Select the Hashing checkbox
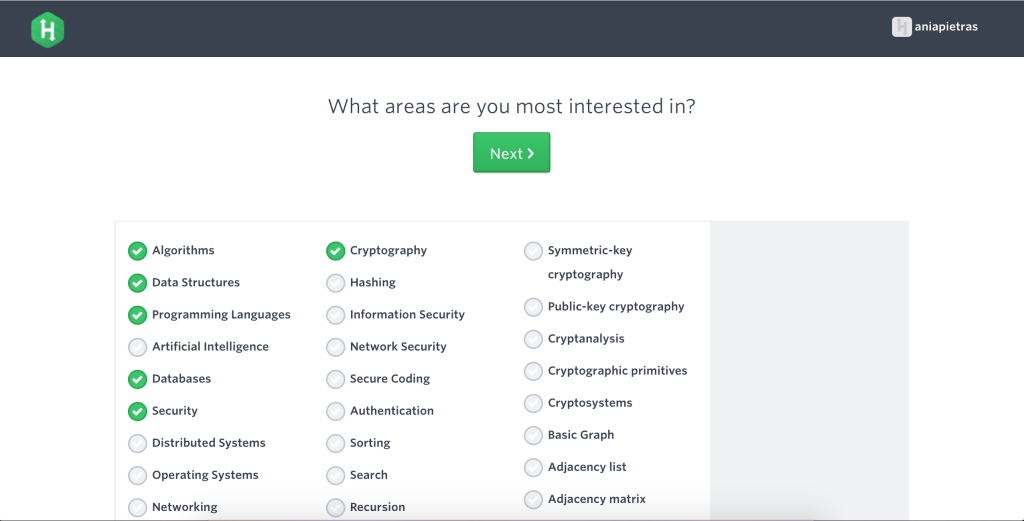 (x=335, y=283)
